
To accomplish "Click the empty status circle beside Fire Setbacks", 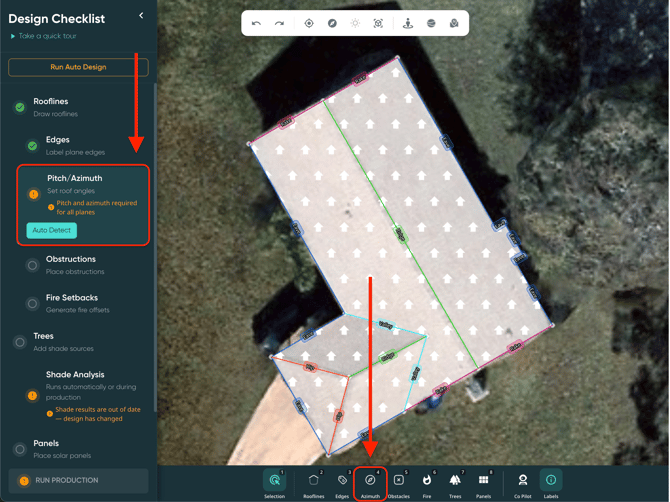I will [32, 304].
